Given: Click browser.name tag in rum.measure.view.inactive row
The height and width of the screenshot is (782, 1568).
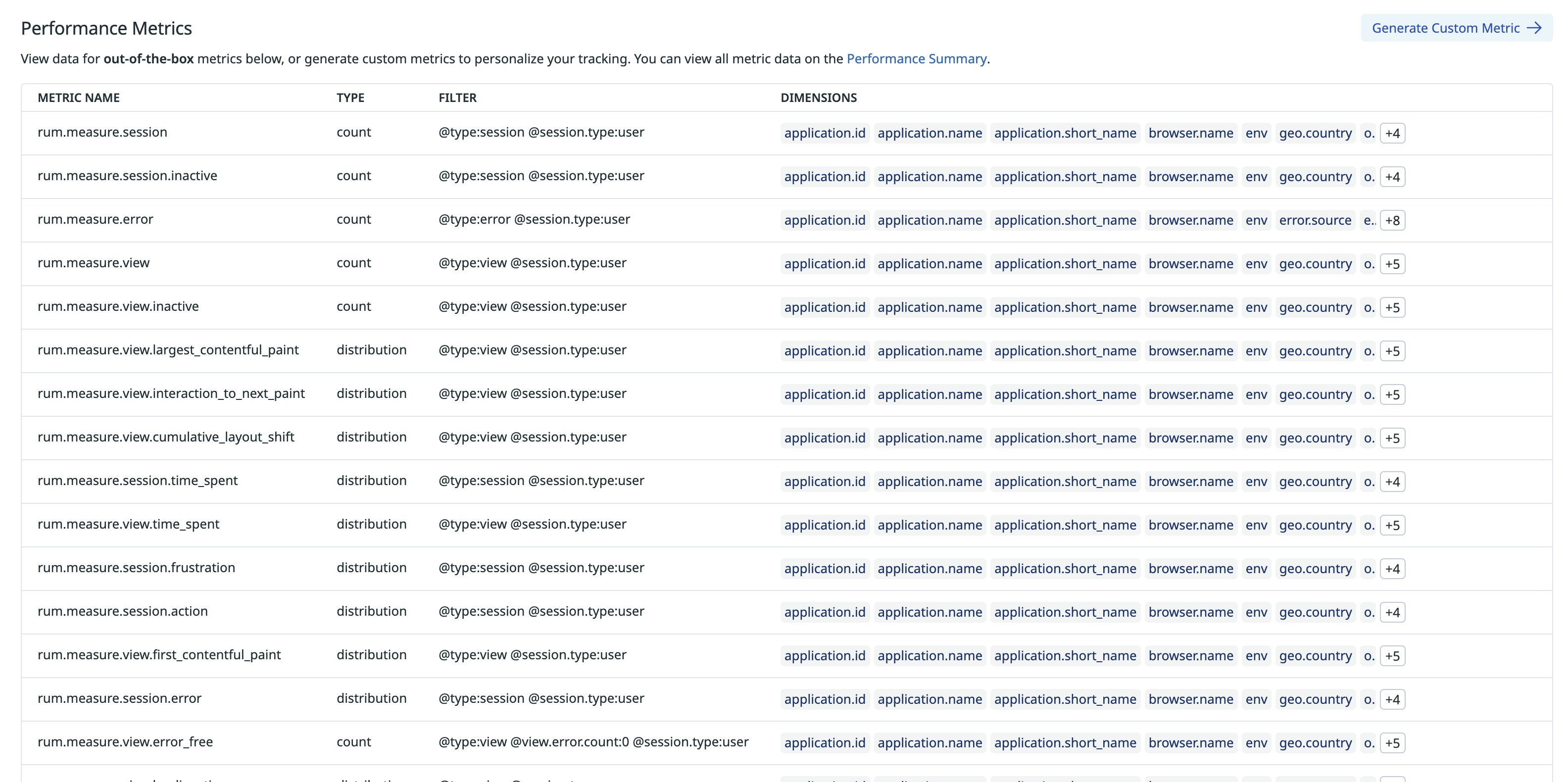Looking at the screenshot, I should point(1190,307).
